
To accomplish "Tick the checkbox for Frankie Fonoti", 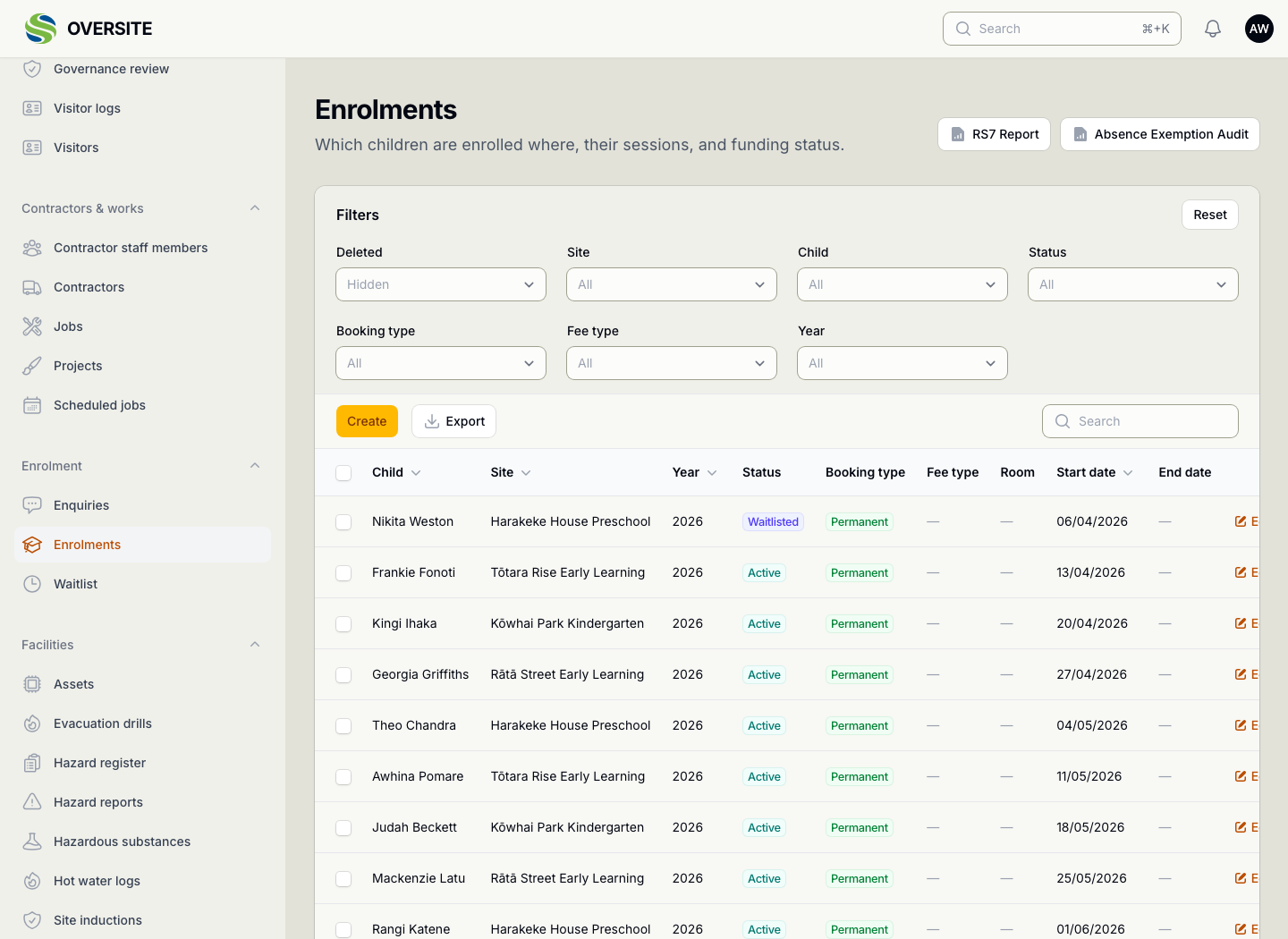I will 343,573.
